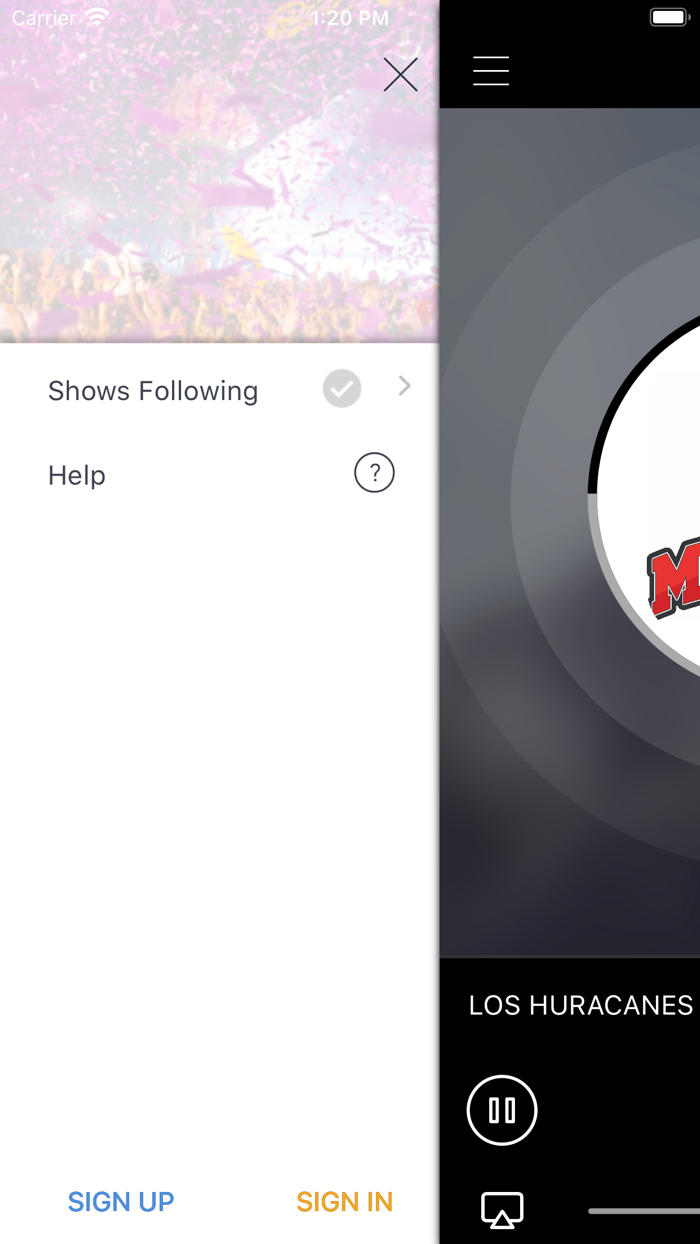Screen dimensions: 700x1244
Task: Tap the battery status icon
Action: (x=670, y=18)
